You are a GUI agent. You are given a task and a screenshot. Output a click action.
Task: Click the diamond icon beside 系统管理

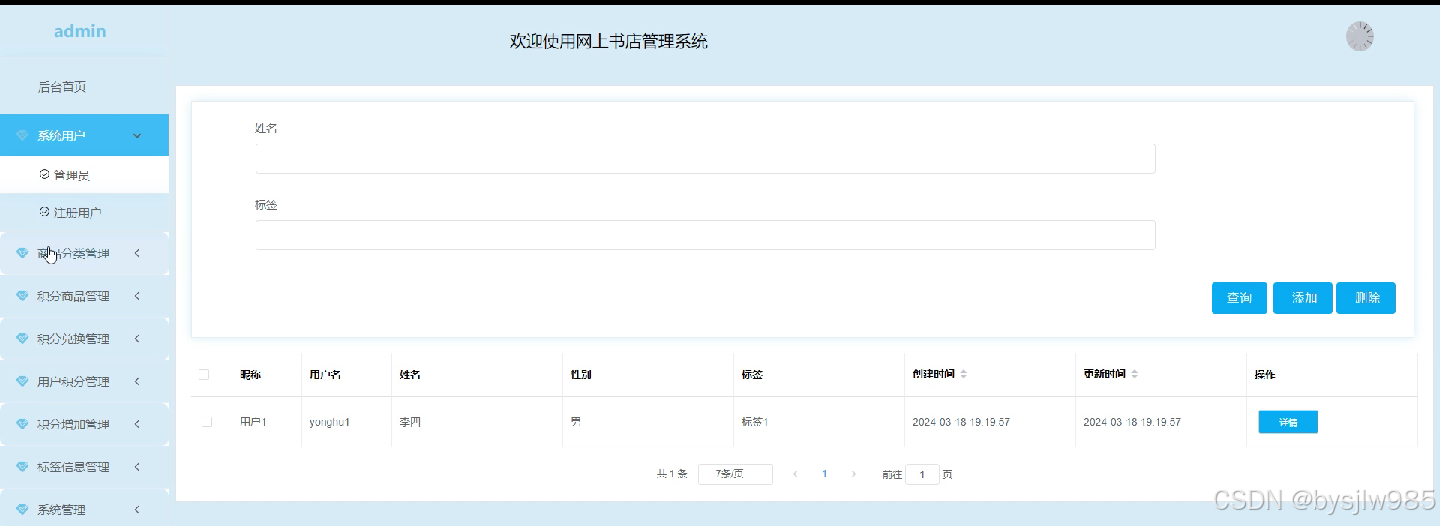(22, 510)
